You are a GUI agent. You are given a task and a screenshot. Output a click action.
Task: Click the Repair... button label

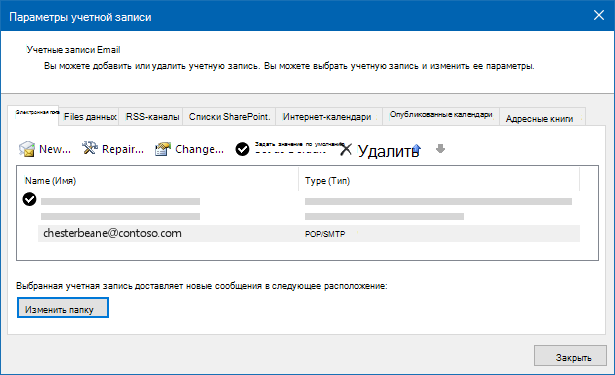[123, 149]
